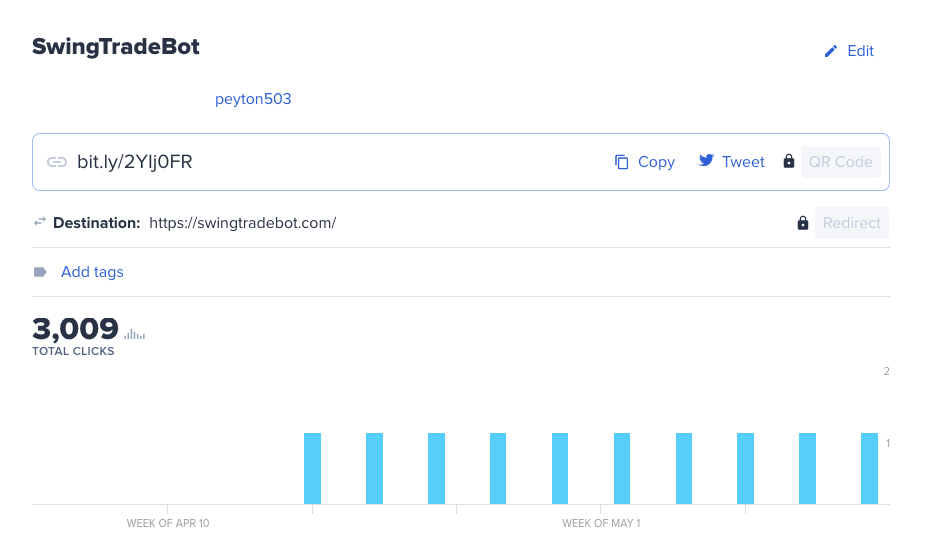The width and height of the screenshot is (935, 534).
Task: Open peyton503 user link
Action: pyautogui.click(x=253, y=99)
